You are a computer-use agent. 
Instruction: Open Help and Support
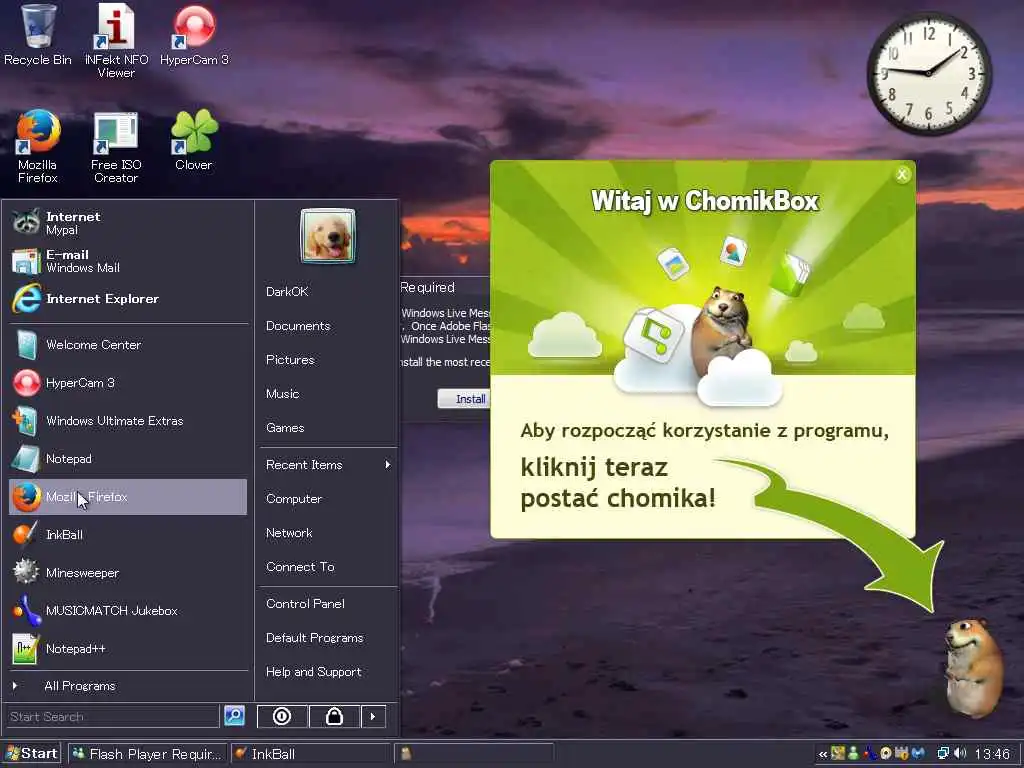tap(327, 672)
